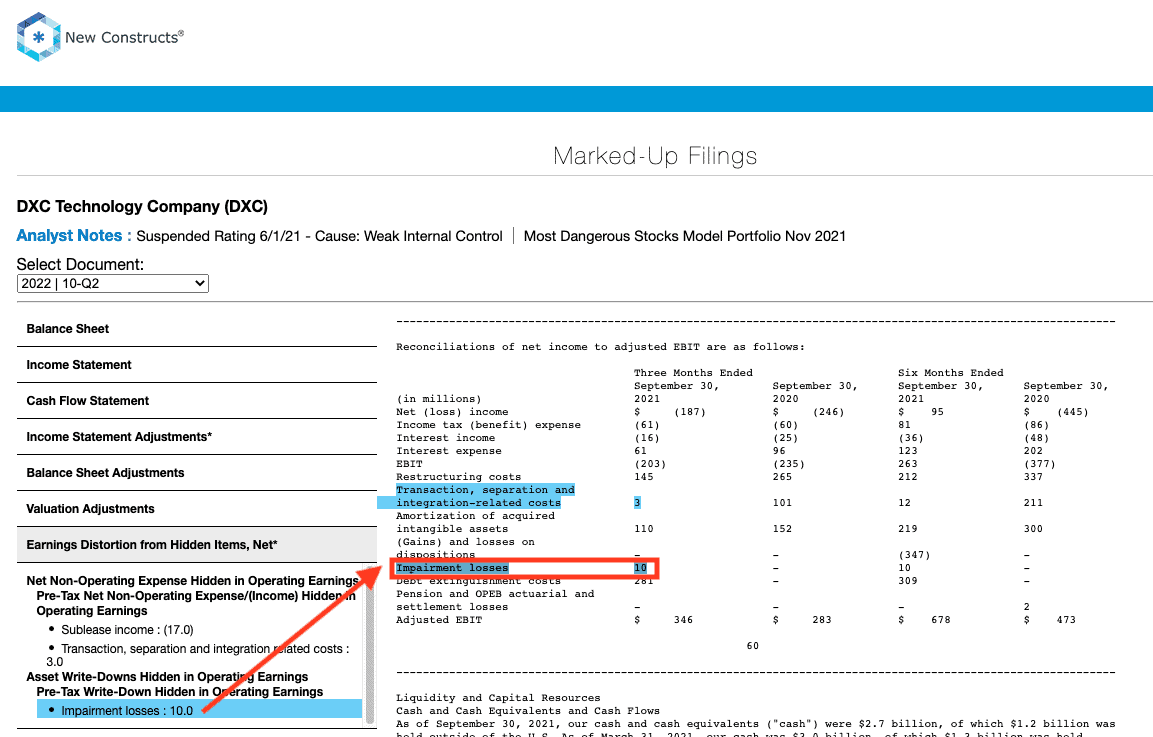Viewport: 1153px width, 737px height.
Task: Open the Valuation Adjustments section
Action: (x=196, y=509)
